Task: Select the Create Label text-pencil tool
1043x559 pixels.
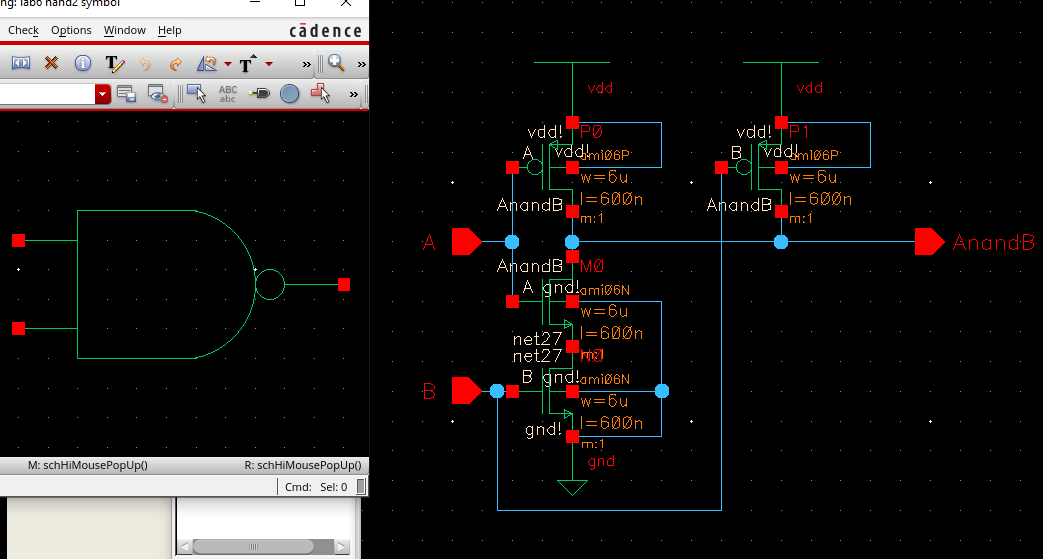Action: pyautogui.click(x=114, y=63)
